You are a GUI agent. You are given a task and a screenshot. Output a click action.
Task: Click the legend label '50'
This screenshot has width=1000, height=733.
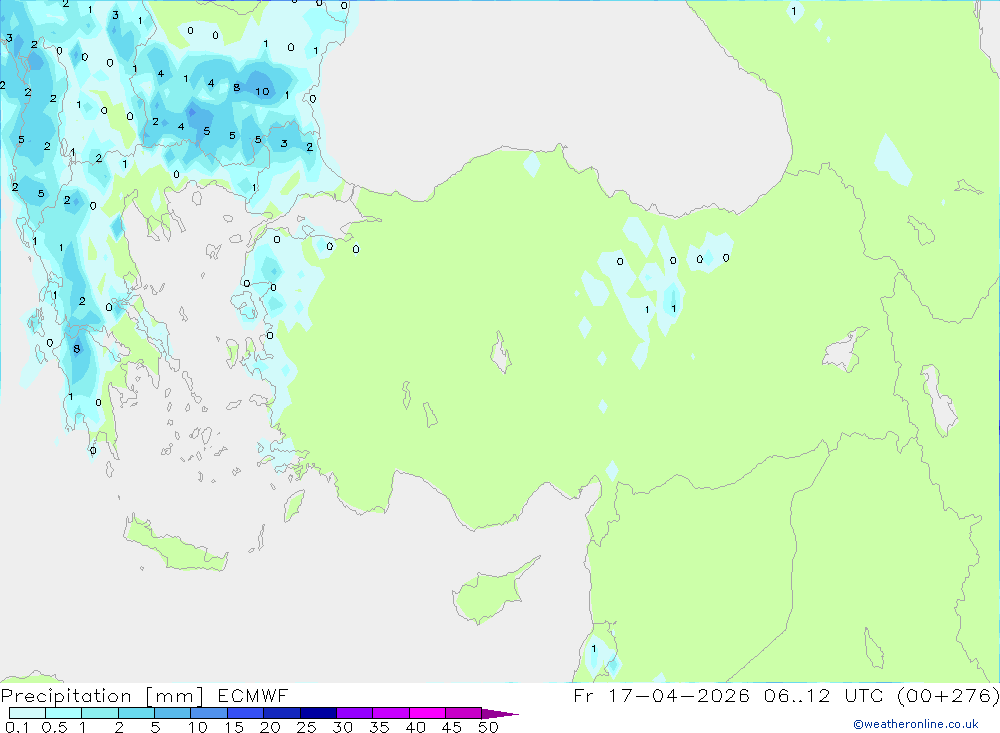tap(488, 727)
